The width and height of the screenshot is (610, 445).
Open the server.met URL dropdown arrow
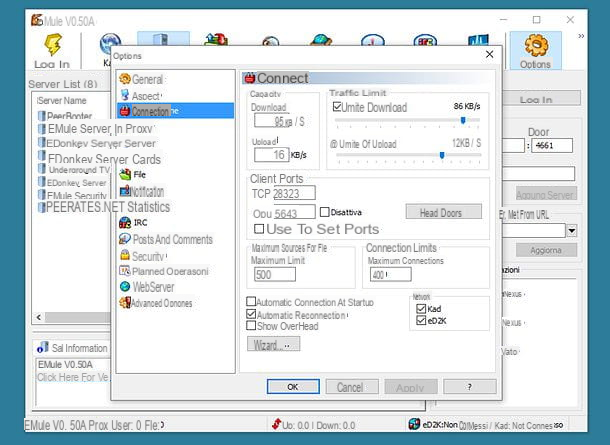[571, 231]
